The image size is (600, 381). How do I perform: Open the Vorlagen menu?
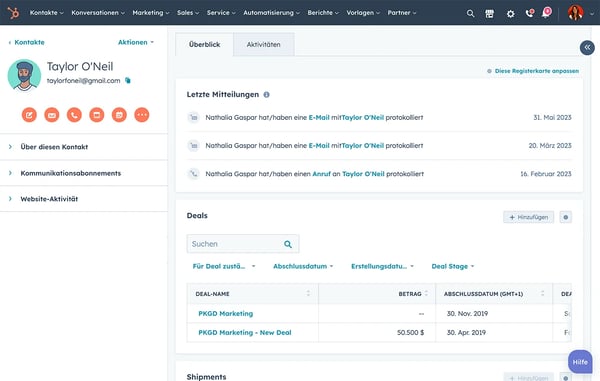click(363, 13)
